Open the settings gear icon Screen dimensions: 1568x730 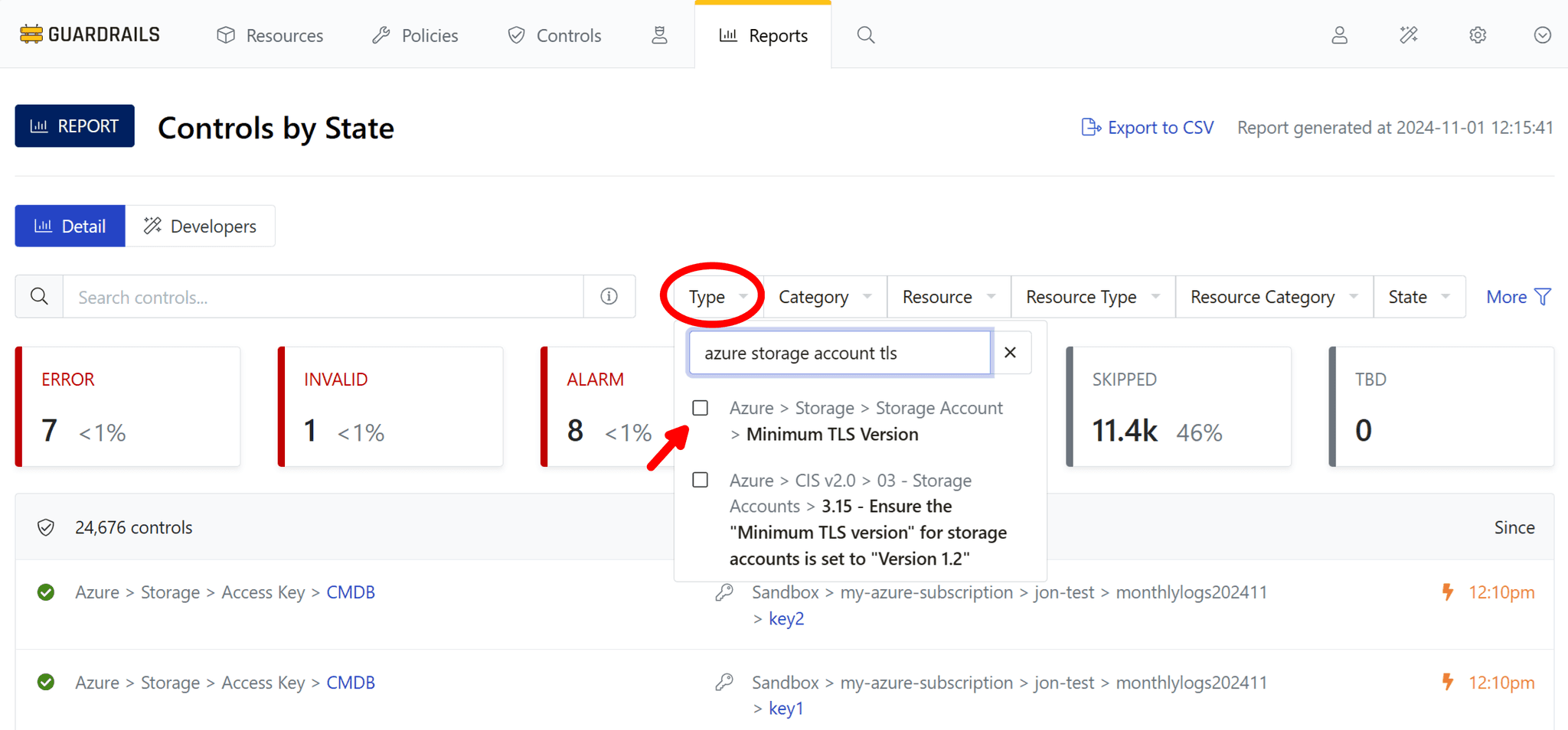[1478, 35]
